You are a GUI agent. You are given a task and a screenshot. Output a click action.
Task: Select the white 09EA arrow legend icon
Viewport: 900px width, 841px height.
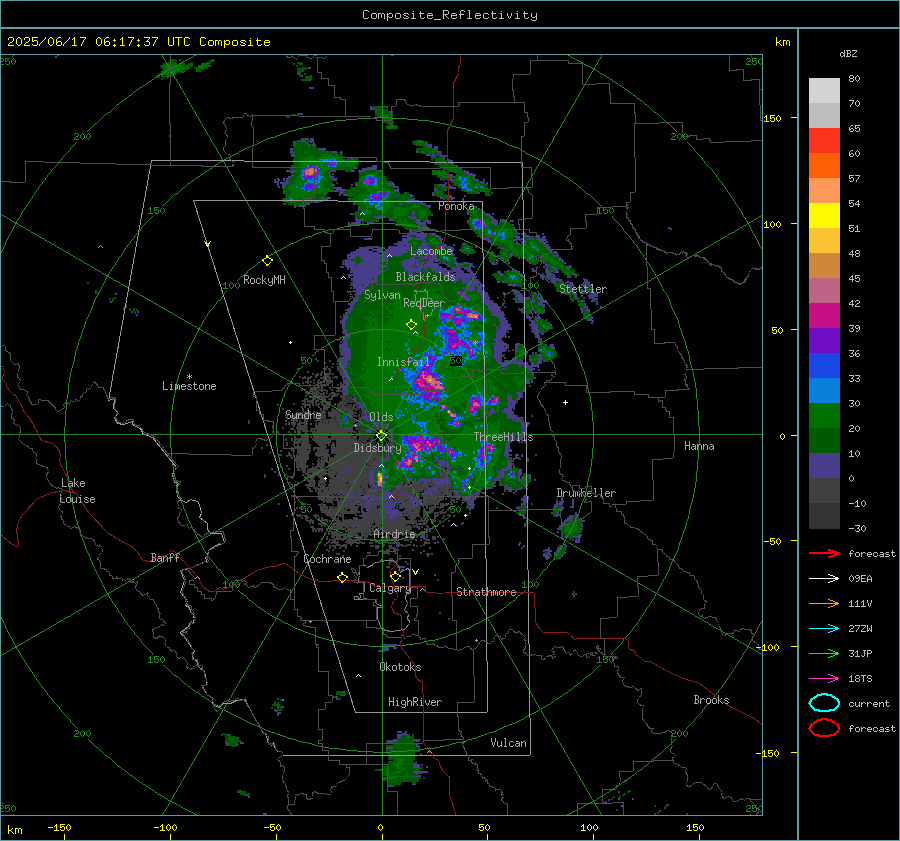[x=824, y=579]
